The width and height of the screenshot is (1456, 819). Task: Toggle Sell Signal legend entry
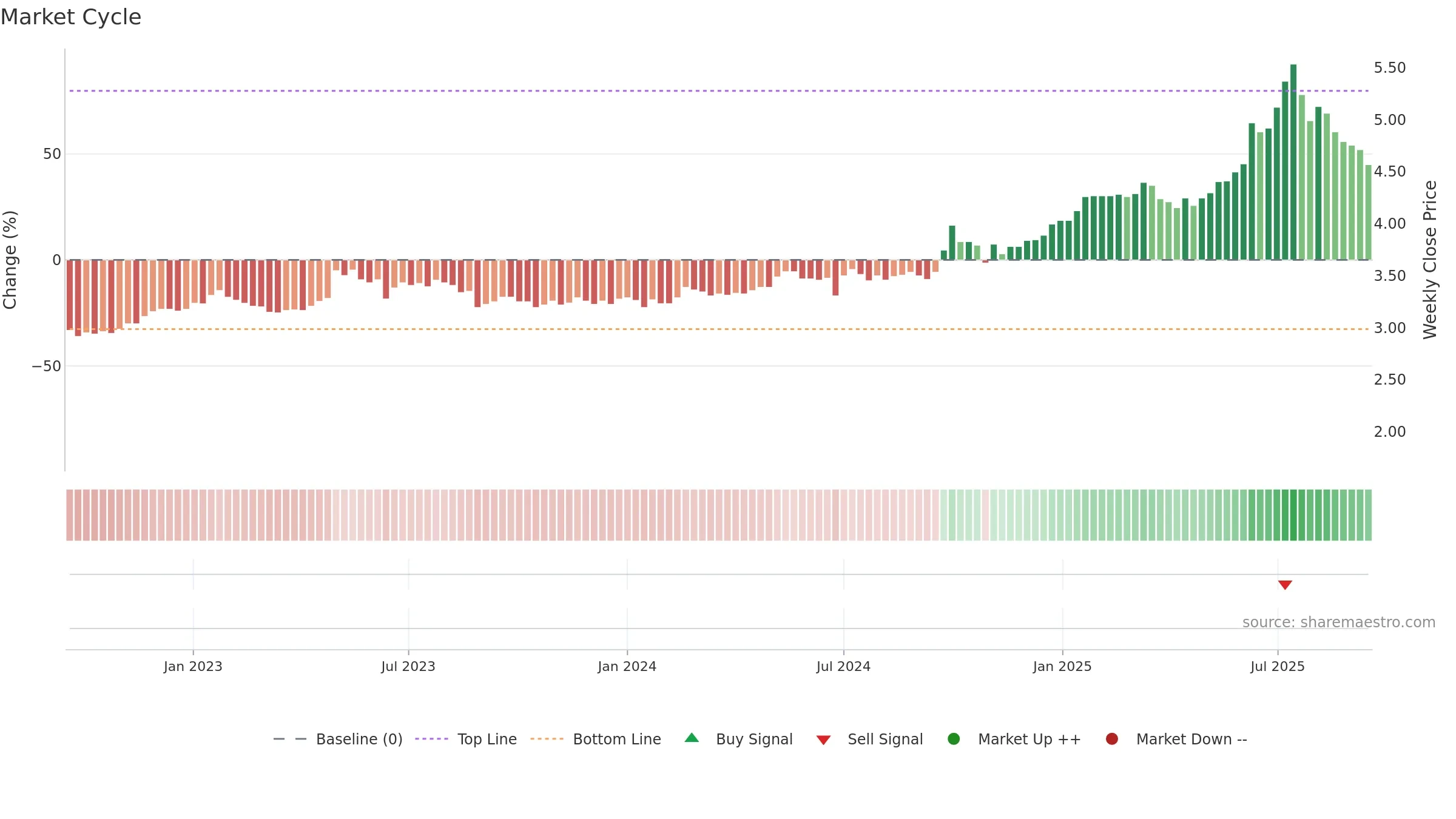[x=869, y=739]
